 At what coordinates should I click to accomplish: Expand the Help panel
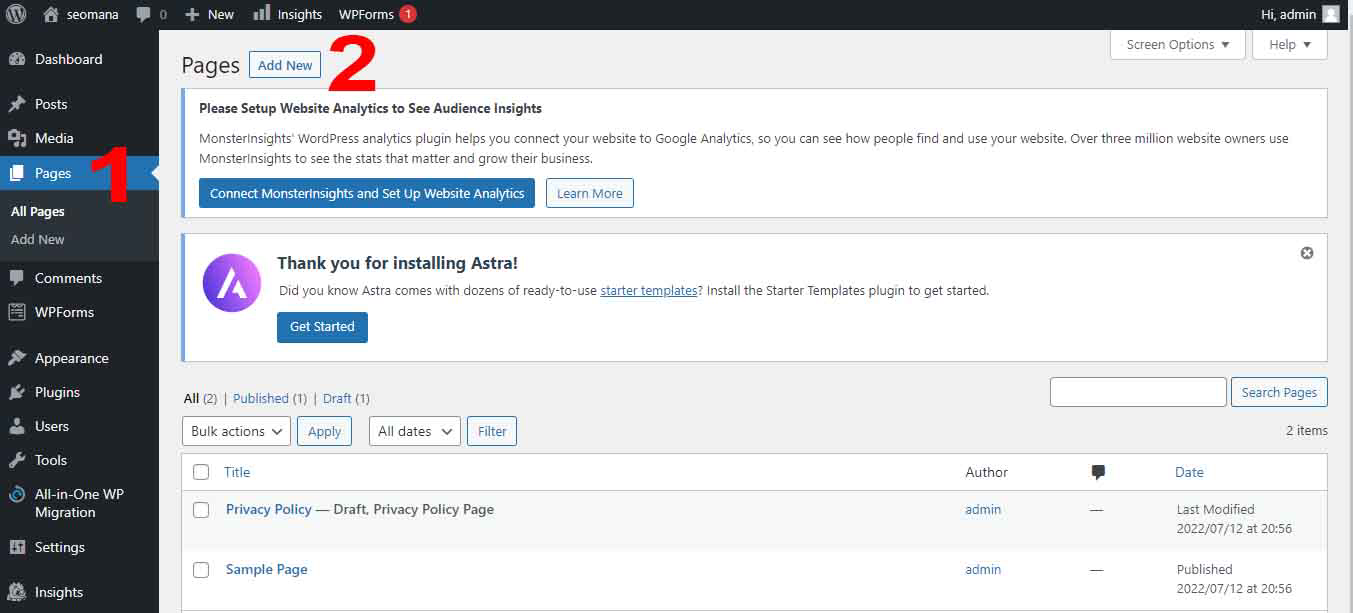(x=1290, y=44)
